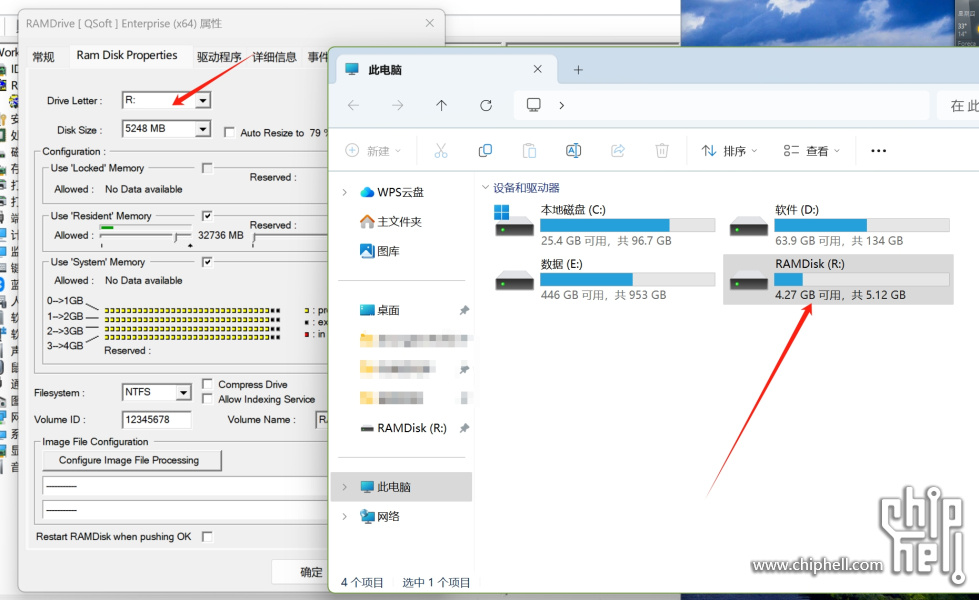979x600 pixels.
Task: Collapse the 设备和驱动器 group
Action: point(485,187)
